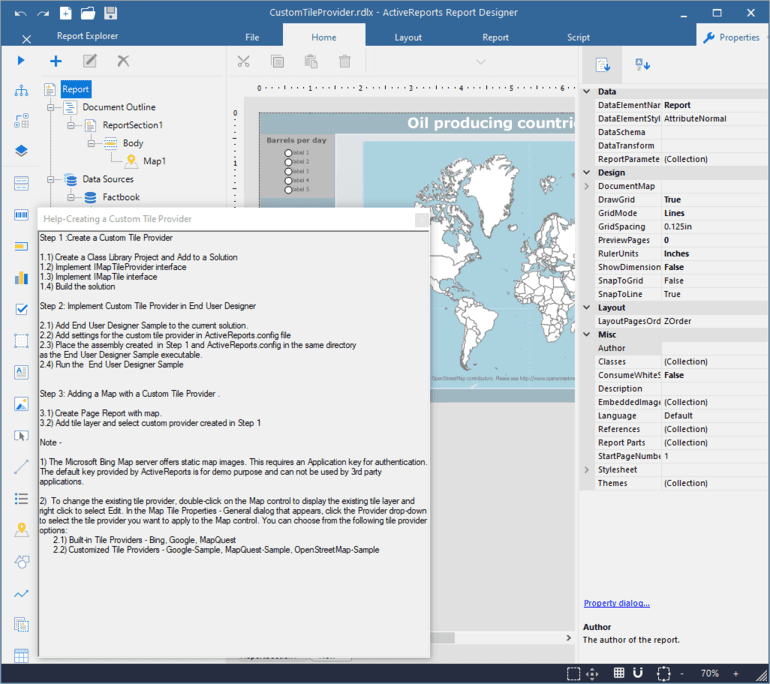Click the Edit pencil icon in Explorer
Image resolution: width=770 pixels, height=684 pixels.
pos(89,61)
